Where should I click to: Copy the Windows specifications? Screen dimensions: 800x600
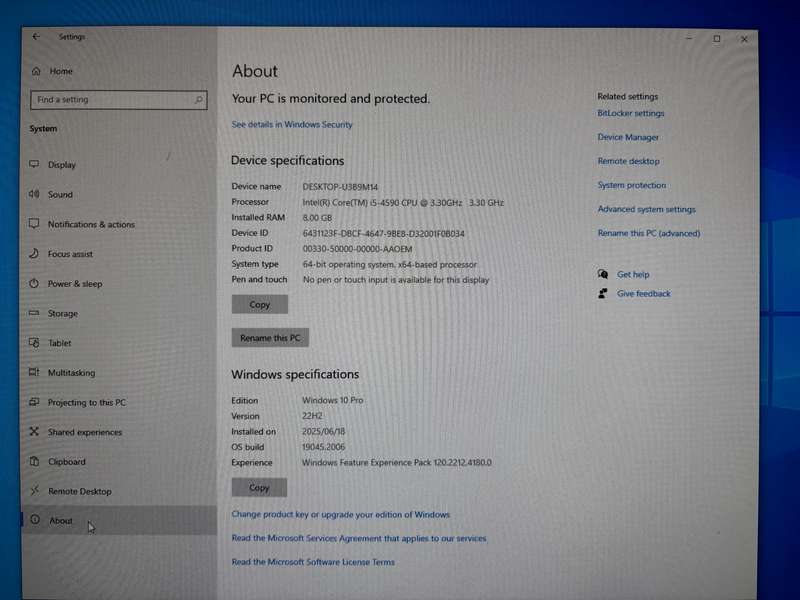(x=259, y=487)
